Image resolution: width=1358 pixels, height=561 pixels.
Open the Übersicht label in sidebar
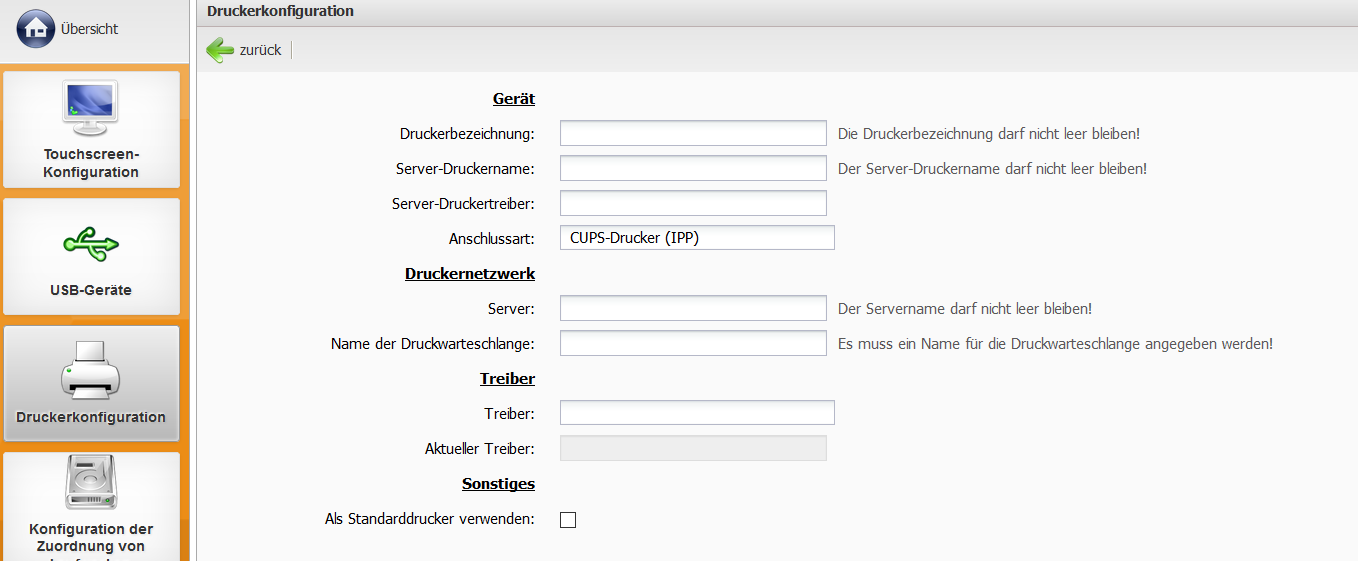pos(89,29)
